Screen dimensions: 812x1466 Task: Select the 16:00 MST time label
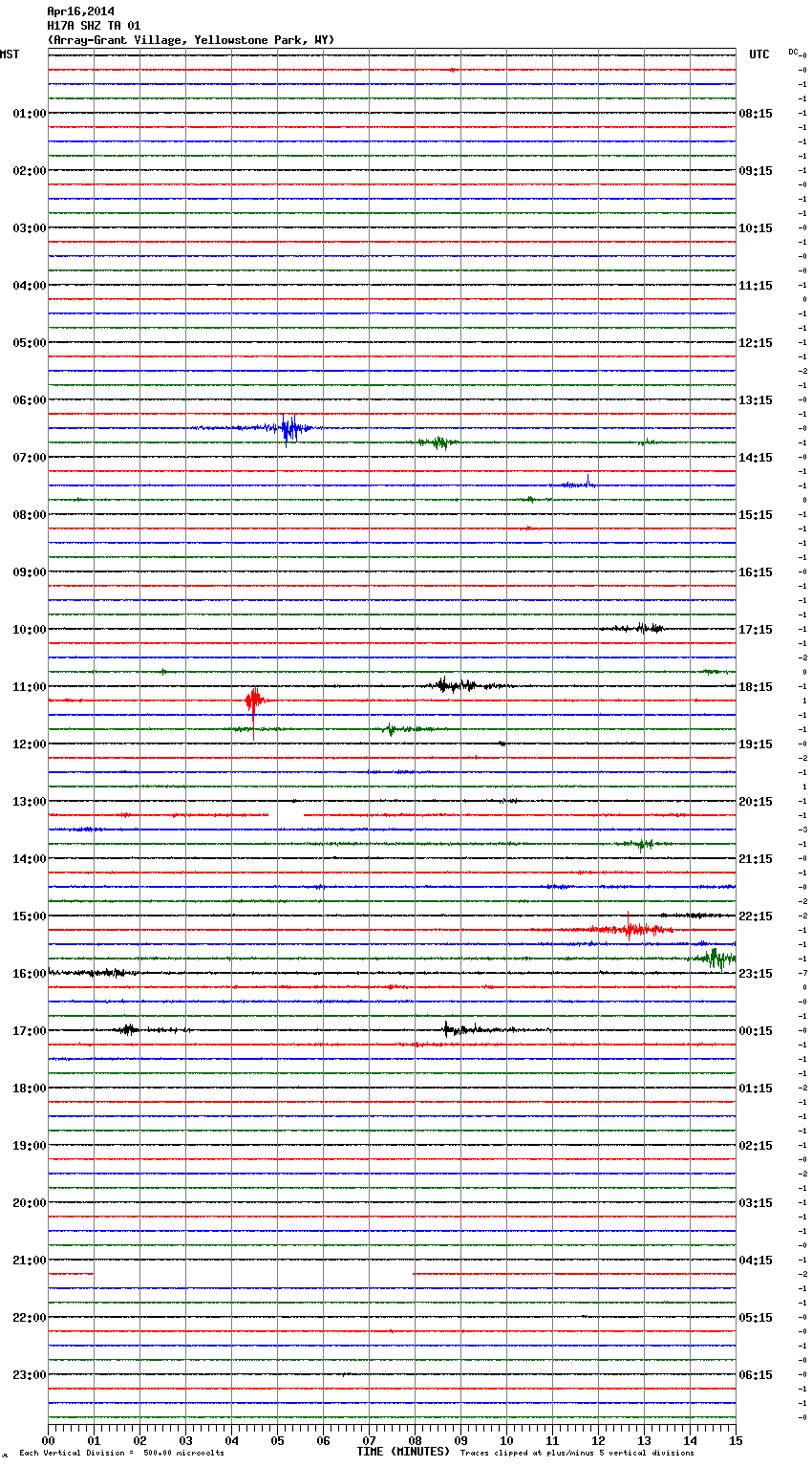(x=30, y=974)
